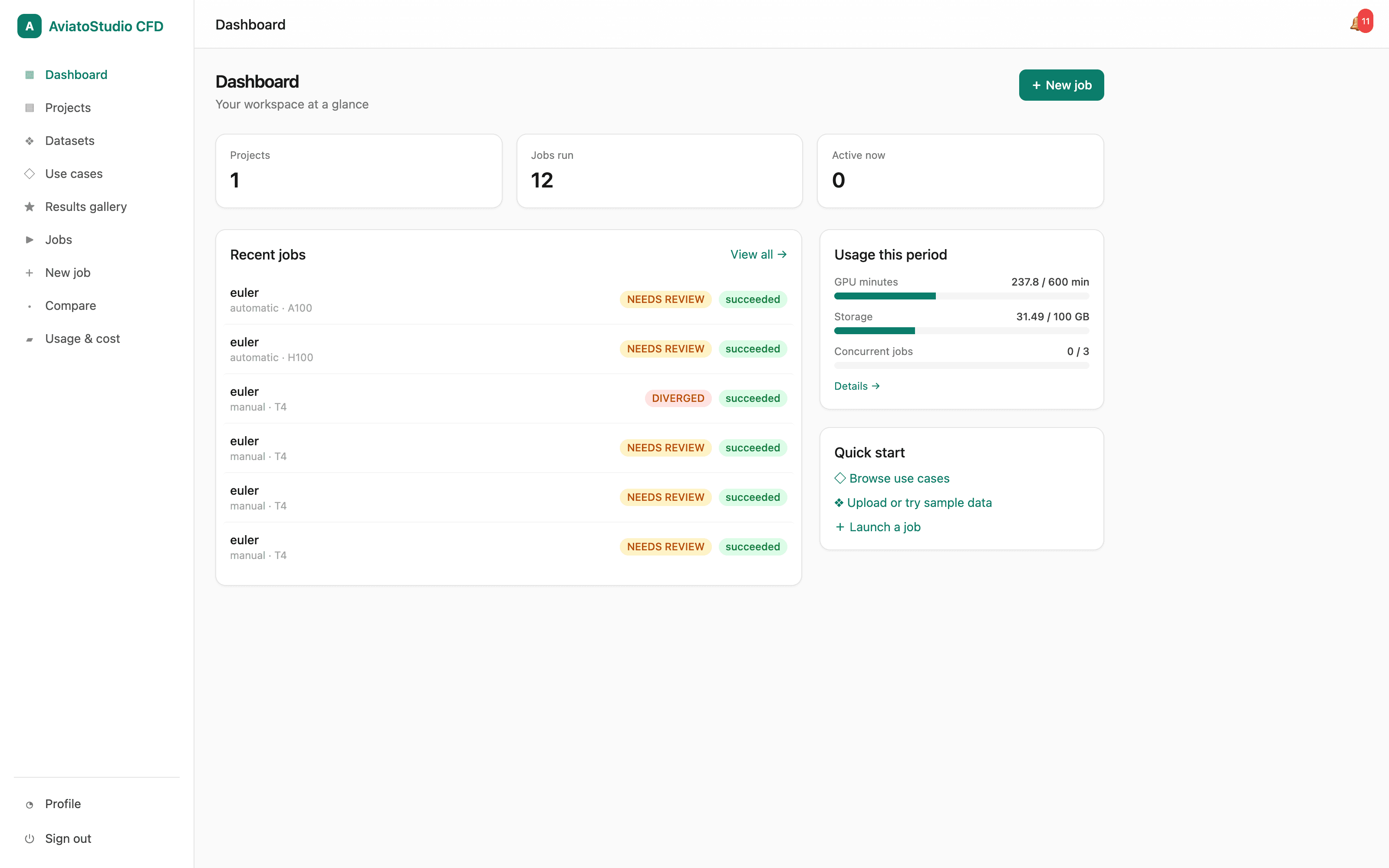Image resolution: width=1389 pixels, height=868 pixels.
Task: Click the Storage usage progress bar
Action: coord(961,331)
